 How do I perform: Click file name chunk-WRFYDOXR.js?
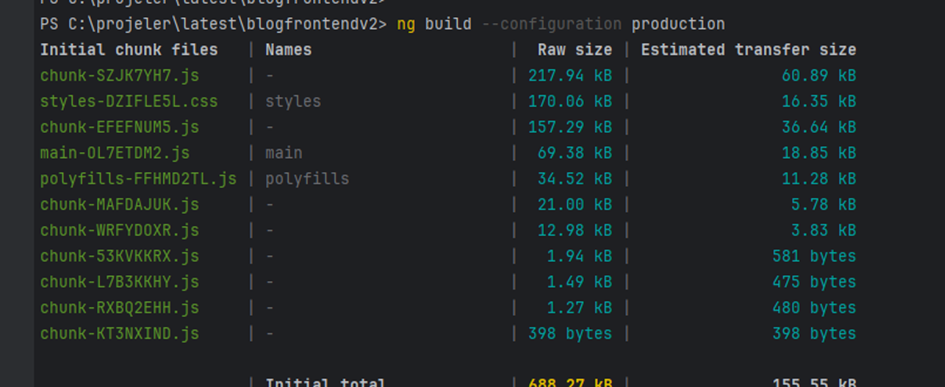point(119,231)
